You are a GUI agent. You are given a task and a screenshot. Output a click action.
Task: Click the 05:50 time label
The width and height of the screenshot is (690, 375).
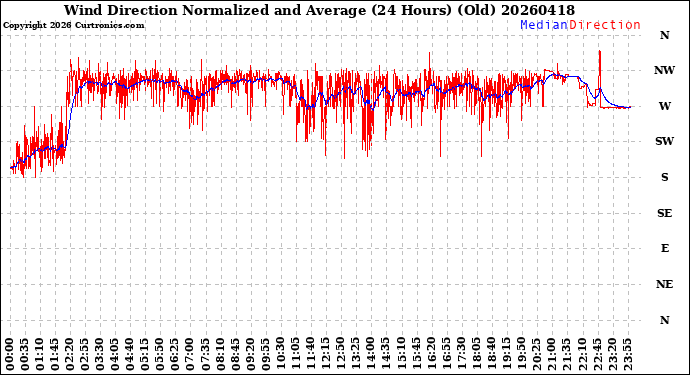pos(160,354)
